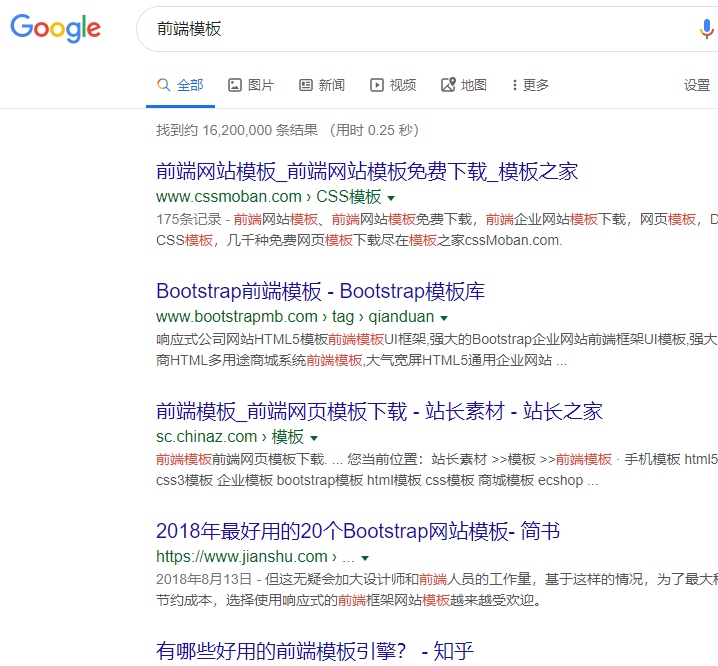This screenshot has height=666, width=718.
Task: Expand dropdown arrow next to cssmoban.com URL
Action: coord(391,198)
